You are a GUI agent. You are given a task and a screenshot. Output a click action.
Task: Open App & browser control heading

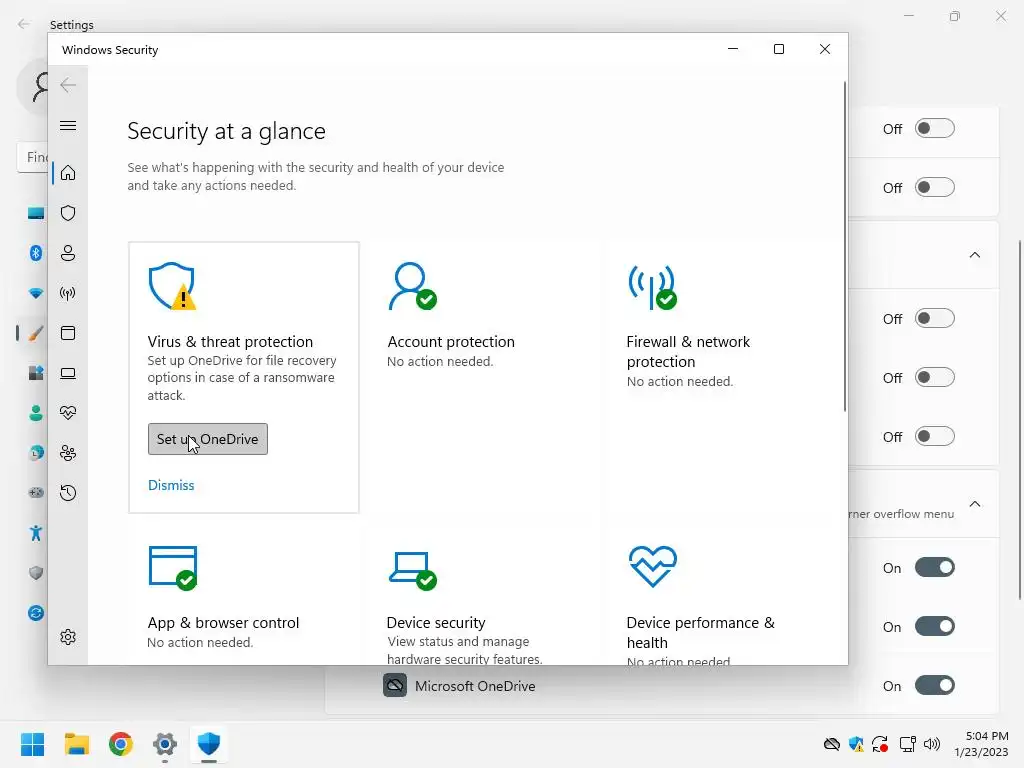[x=223, y=622]
